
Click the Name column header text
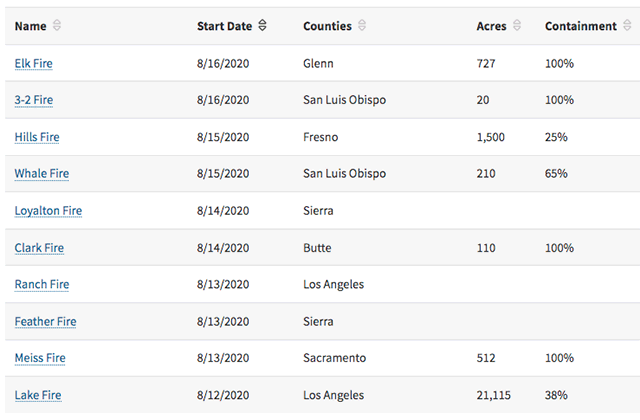click(x=31, y=26)
